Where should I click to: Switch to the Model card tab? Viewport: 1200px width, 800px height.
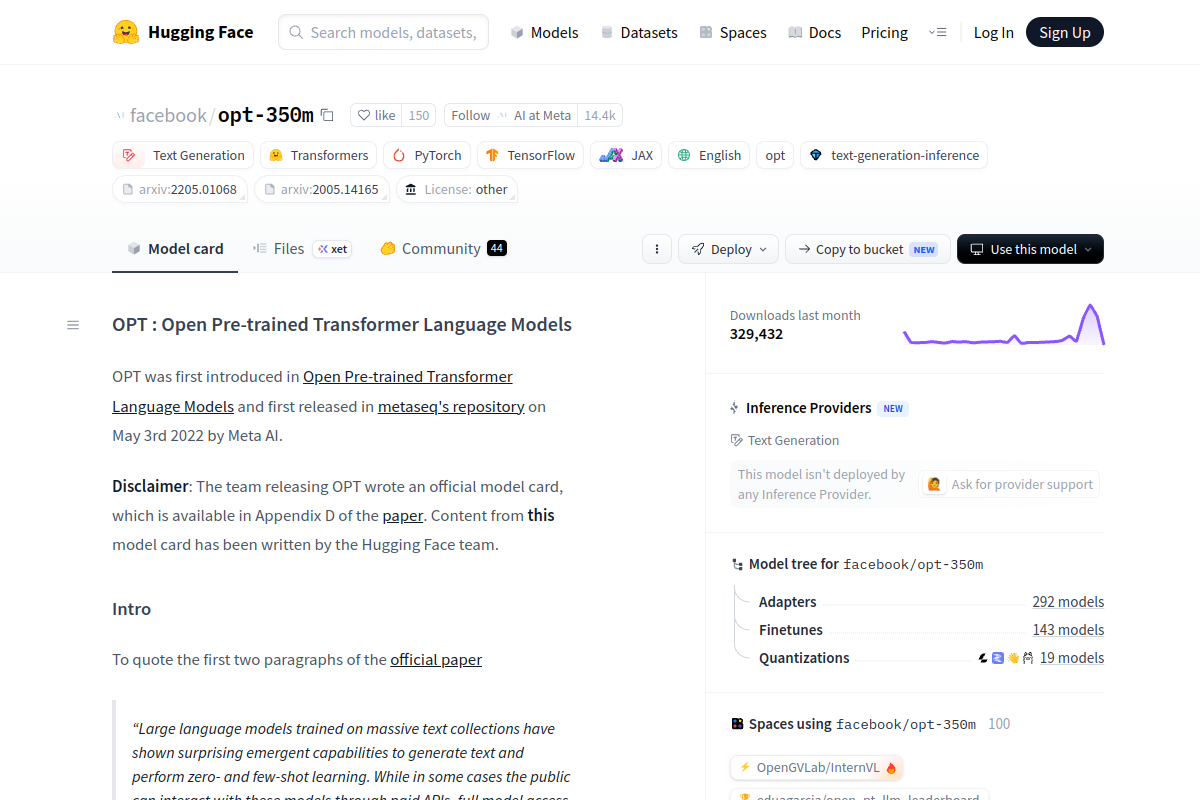click(x=175, y=249)
